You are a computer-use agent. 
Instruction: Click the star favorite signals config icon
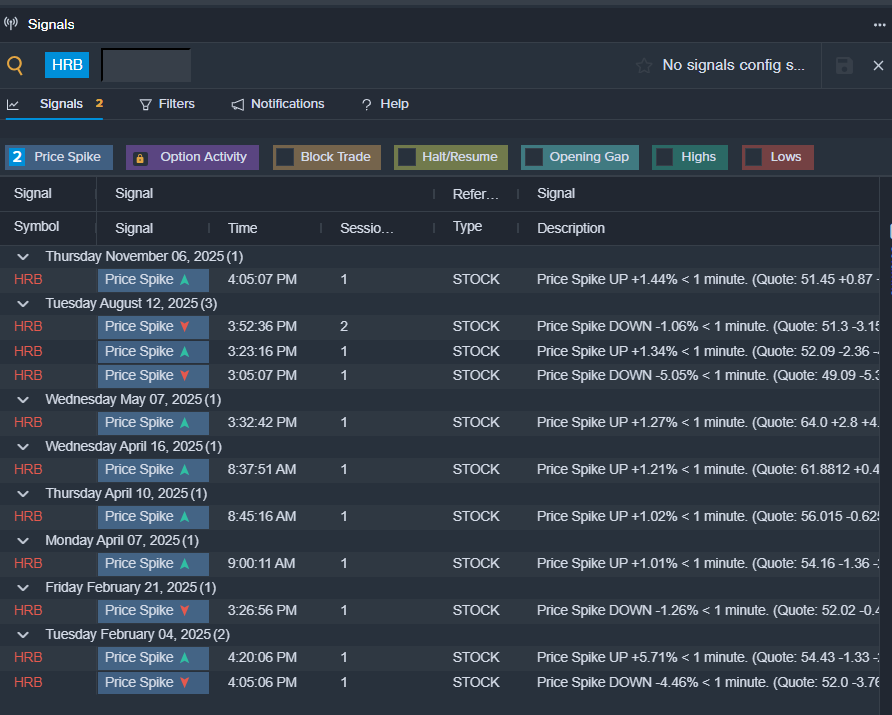point(644,66)
